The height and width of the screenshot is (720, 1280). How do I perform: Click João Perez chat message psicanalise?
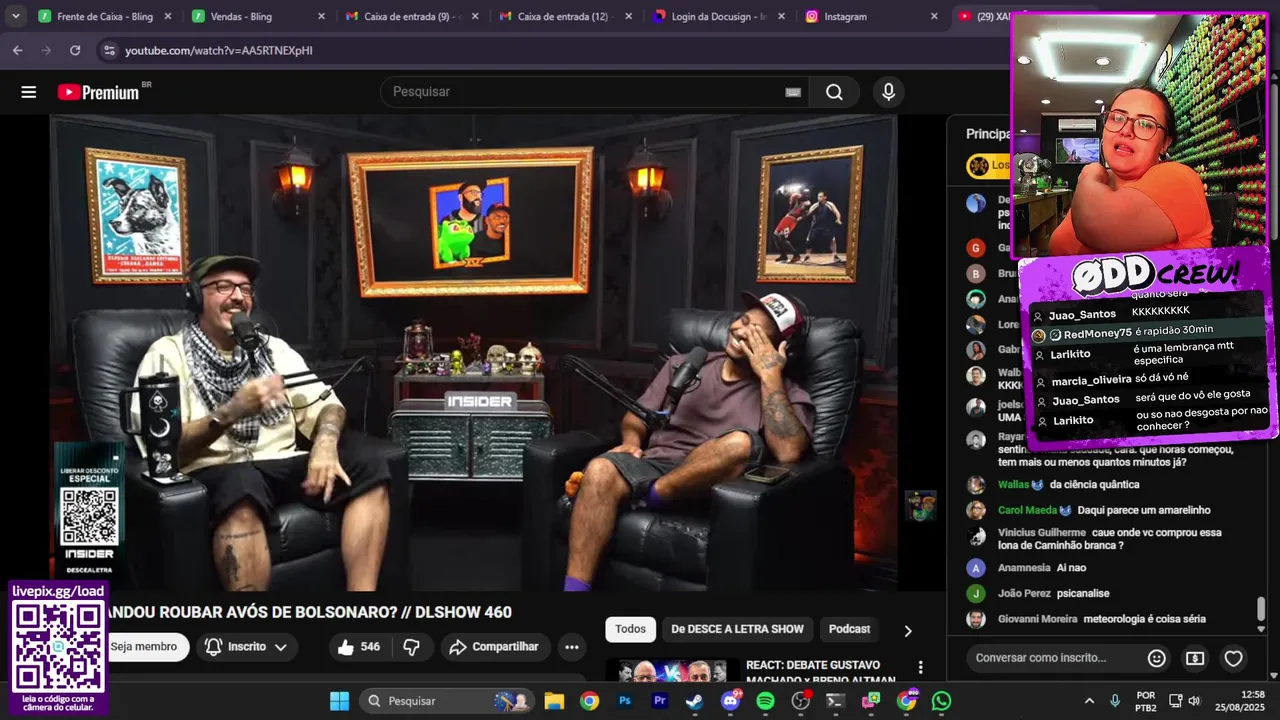1082,594
